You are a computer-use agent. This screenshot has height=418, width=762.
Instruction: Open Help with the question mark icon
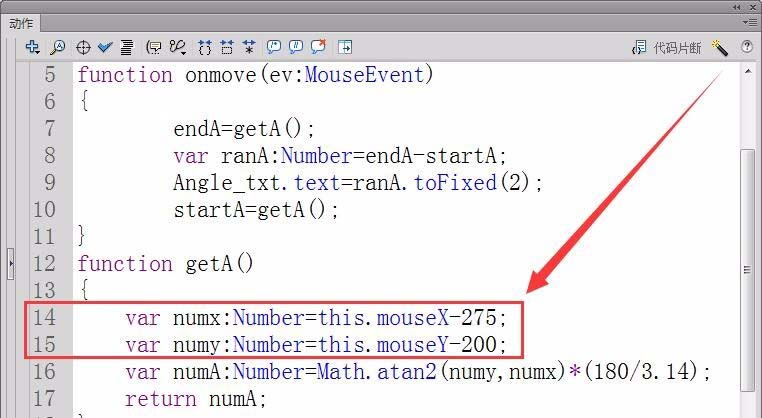[x=746, y=47]
